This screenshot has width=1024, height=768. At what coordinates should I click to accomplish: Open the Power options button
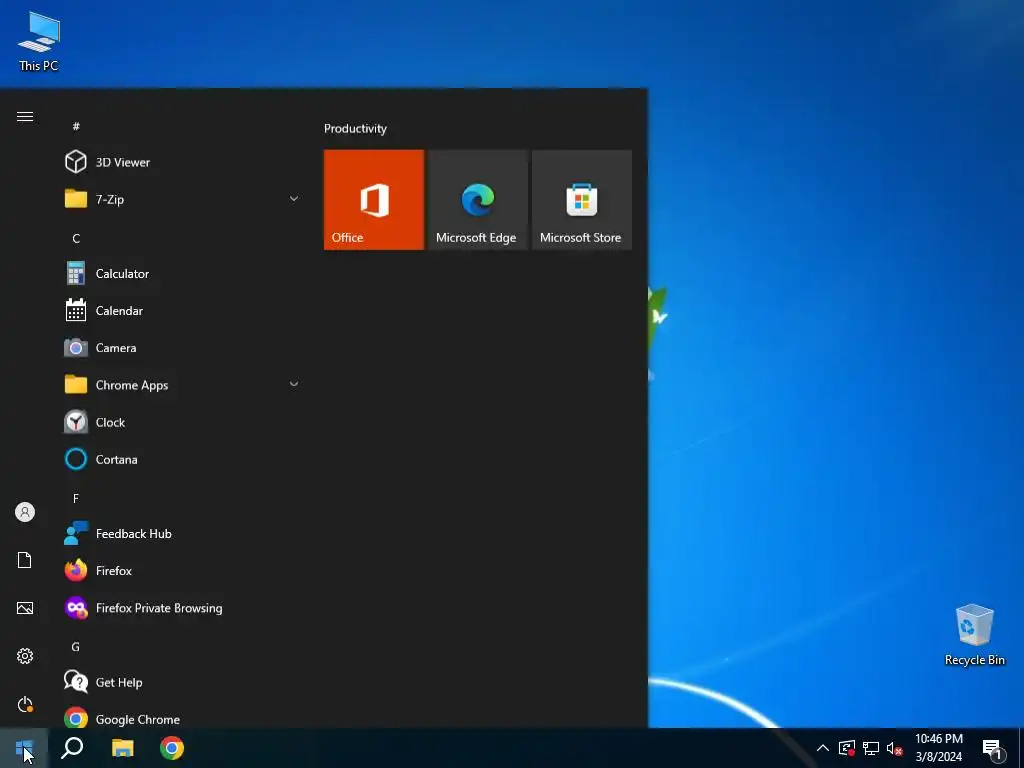25,704
